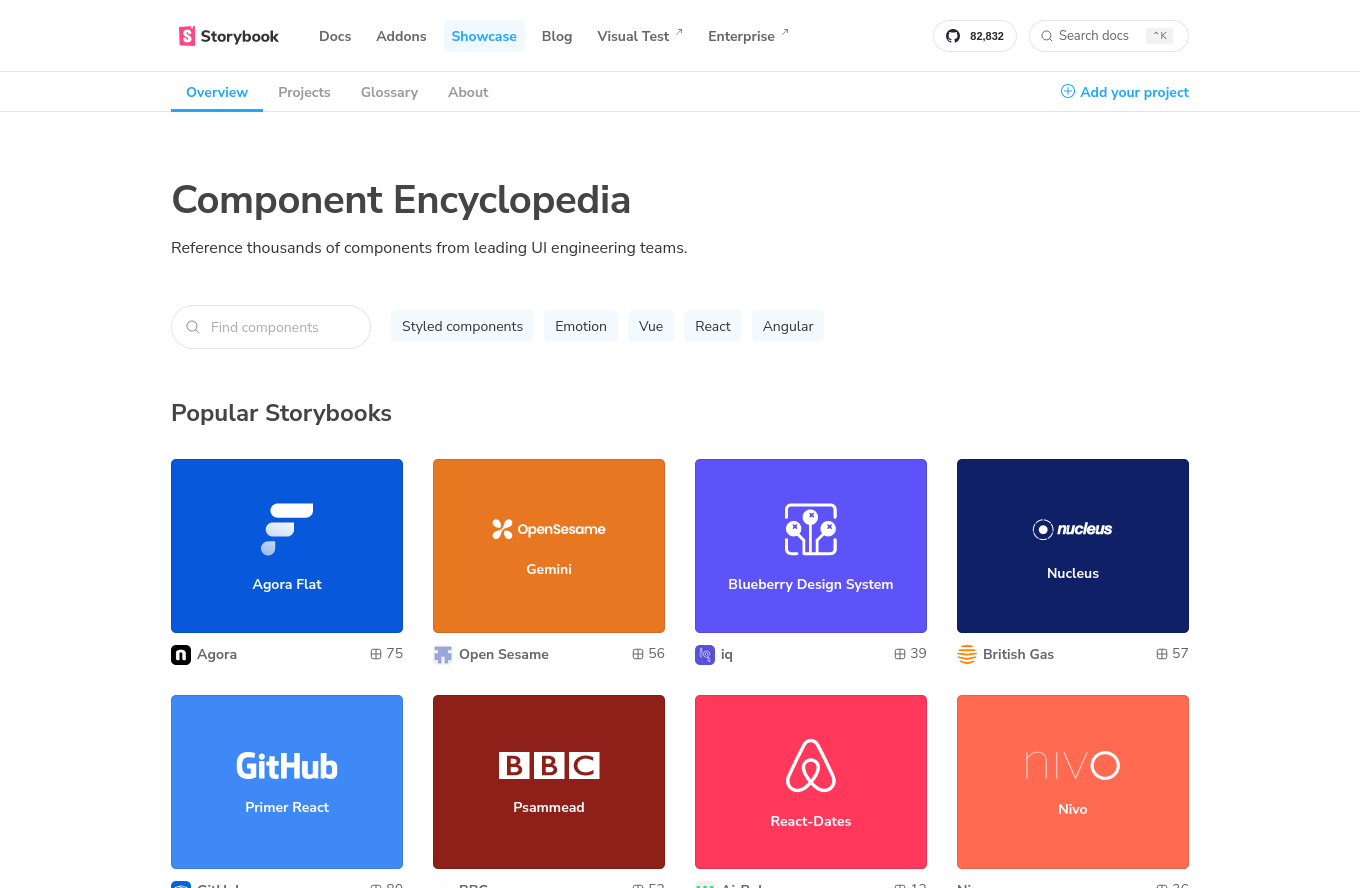Click component count icon next to 56
Viewport: 1360px width, 888px height.
pos(638,654)
